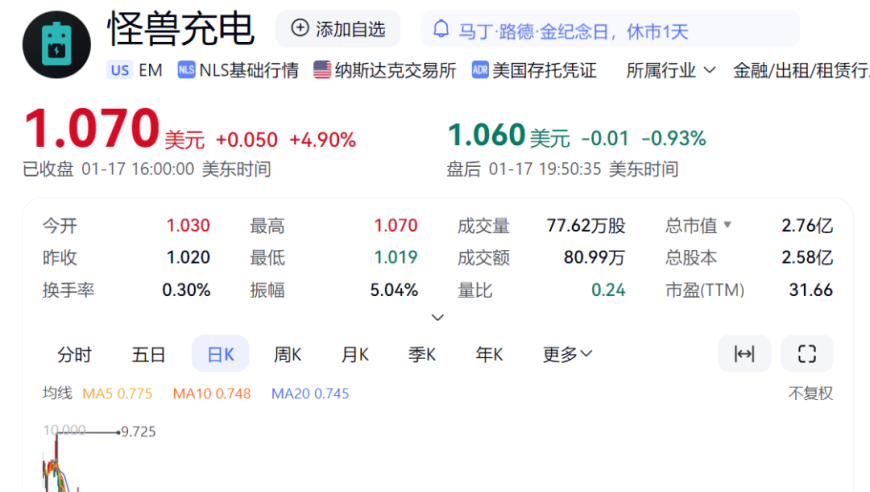
Task: Expand more quote details chevron
Action: (438, 318)
